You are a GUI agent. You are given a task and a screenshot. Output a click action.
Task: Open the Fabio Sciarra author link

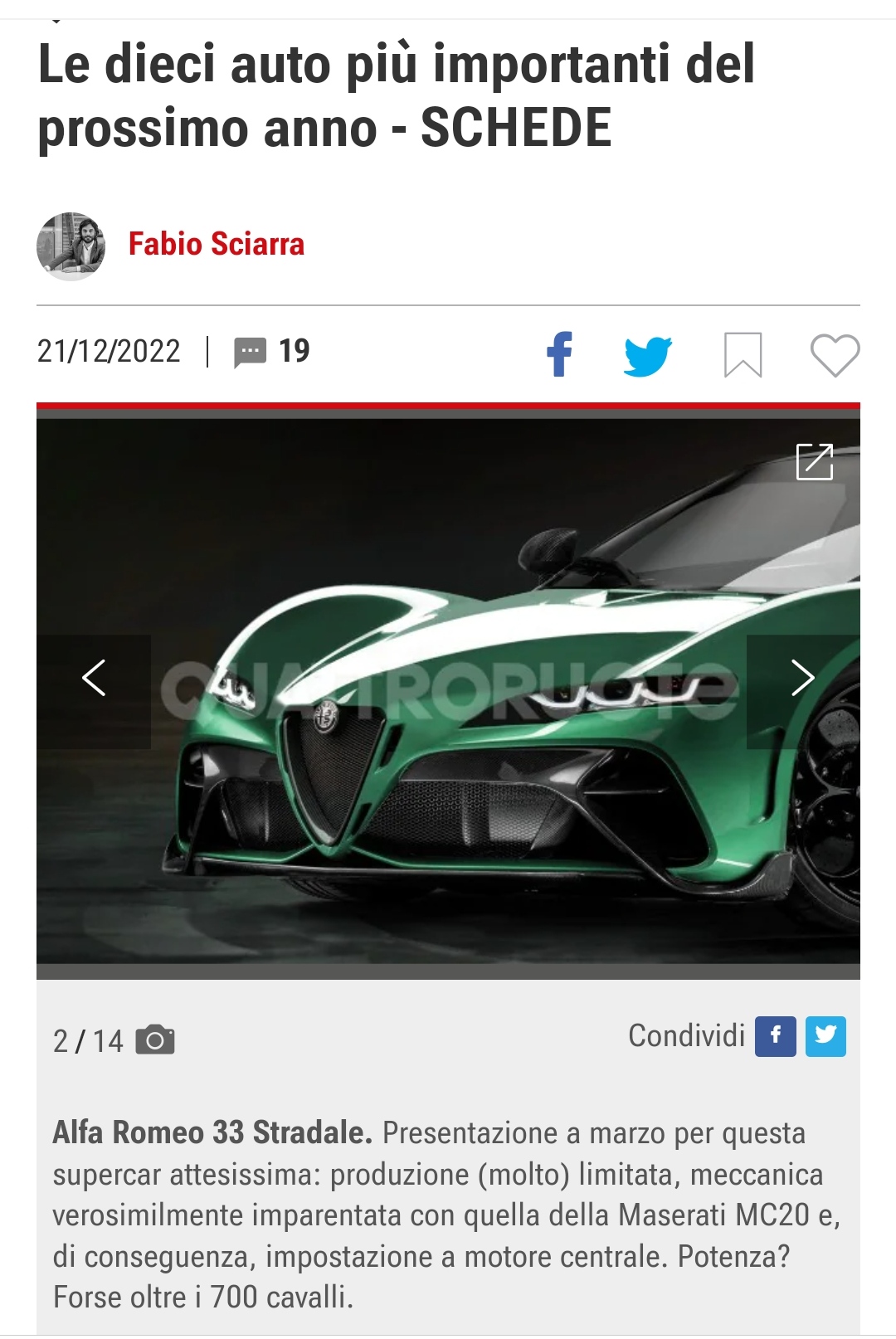[217, 245]
